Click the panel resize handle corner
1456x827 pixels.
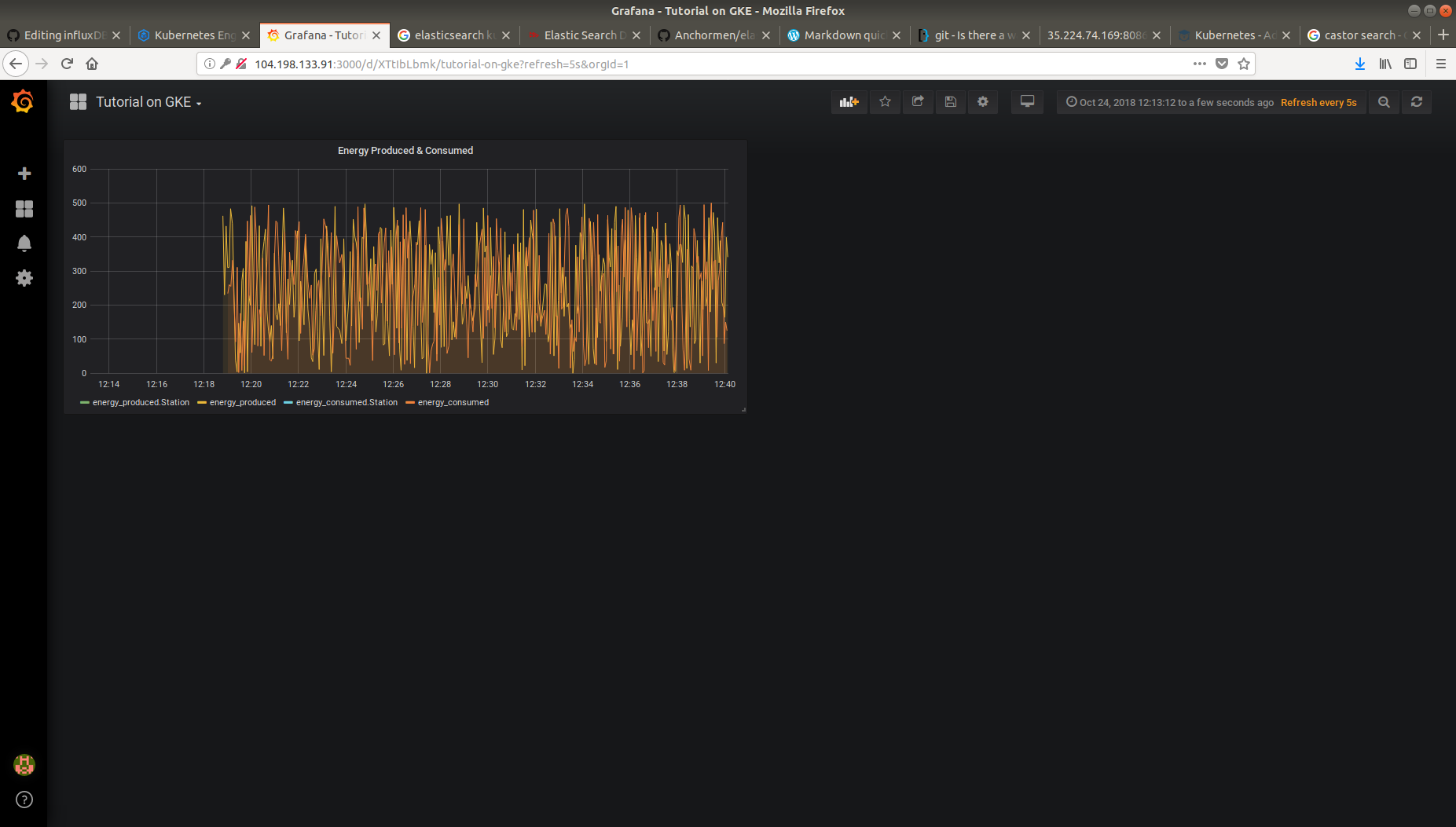[743, 409]
